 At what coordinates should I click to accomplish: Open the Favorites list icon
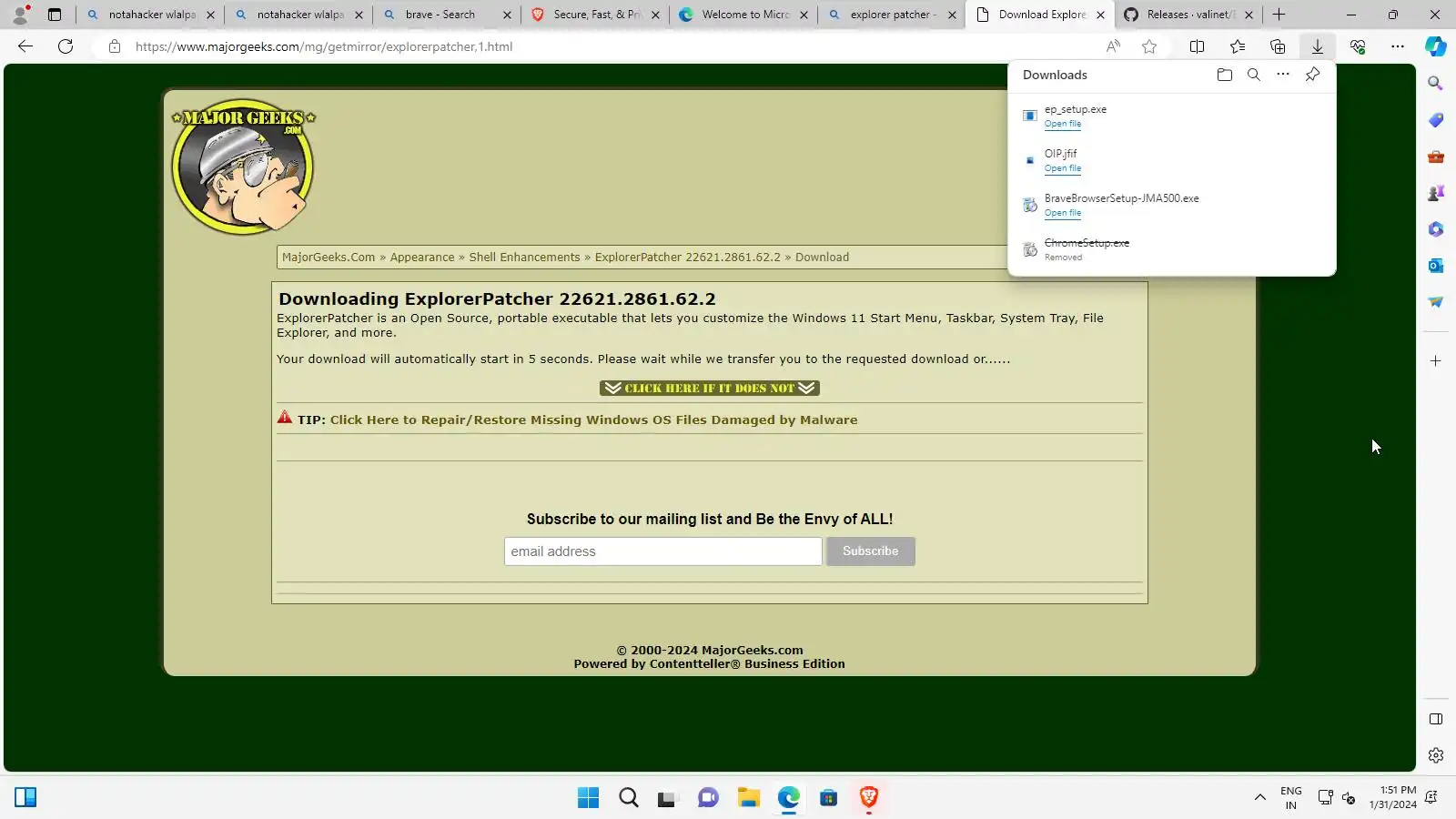coord(1238,46)
